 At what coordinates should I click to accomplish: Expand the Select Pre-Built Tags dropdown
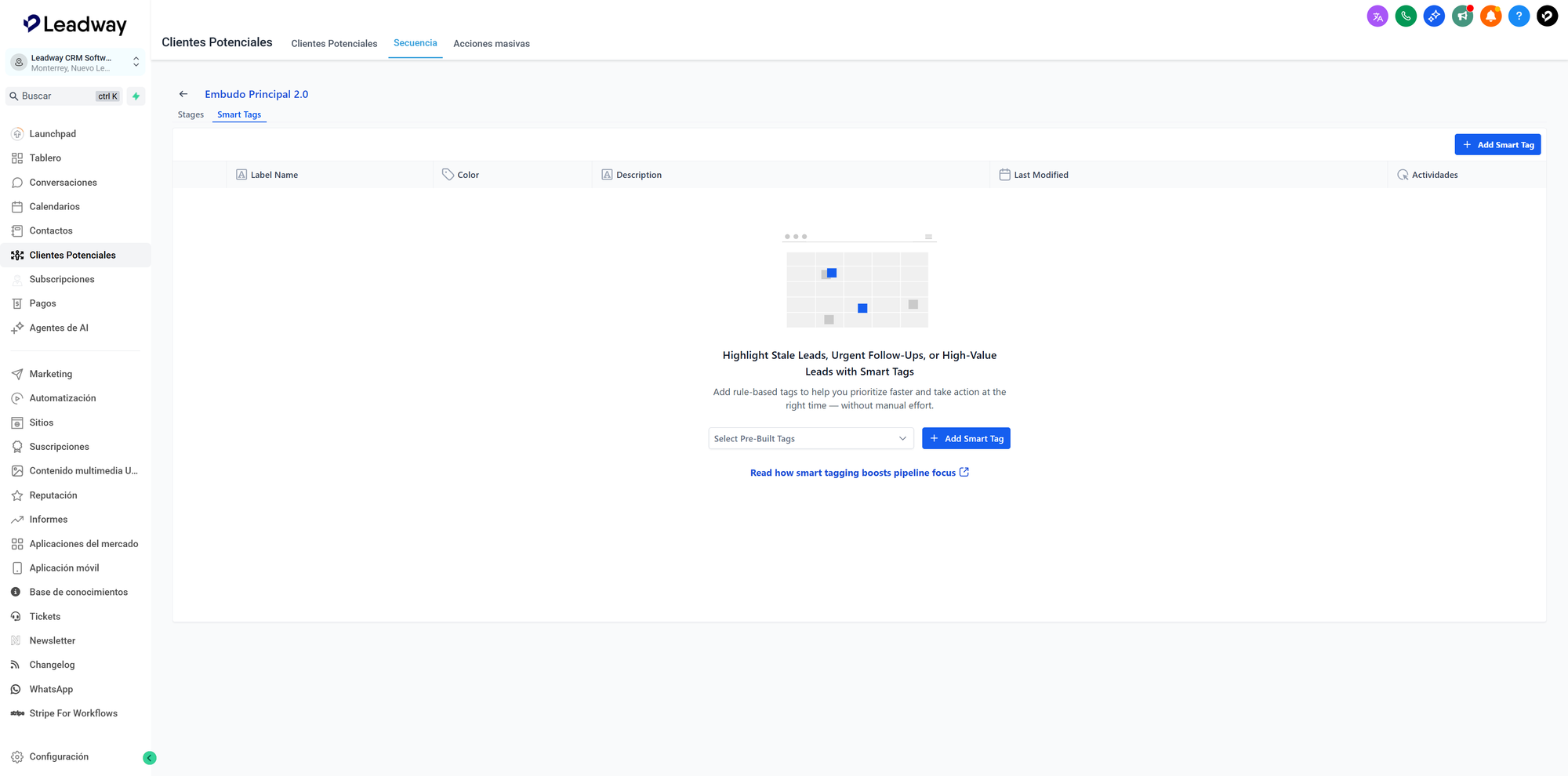[811, 439]
